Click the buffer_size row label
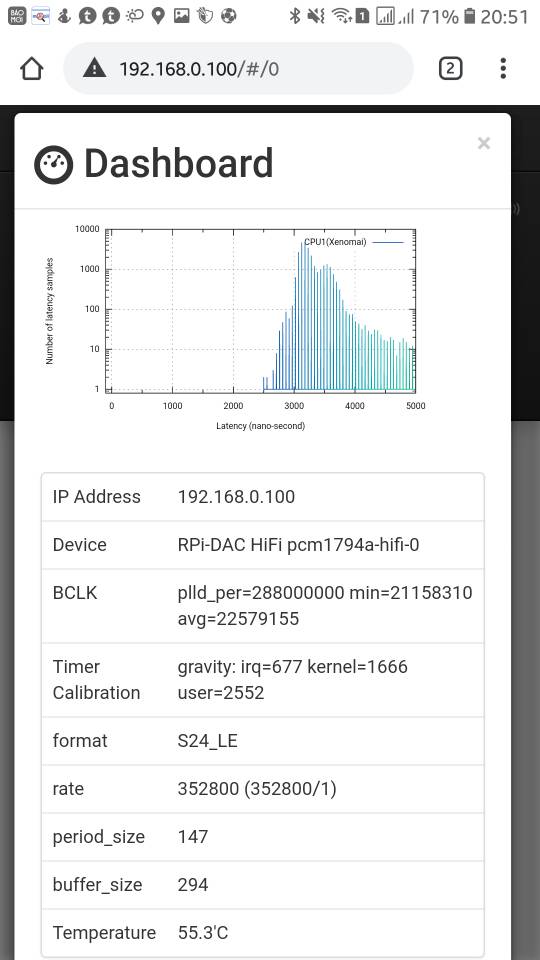Viewport: 540px width, 960px height. 97,885
